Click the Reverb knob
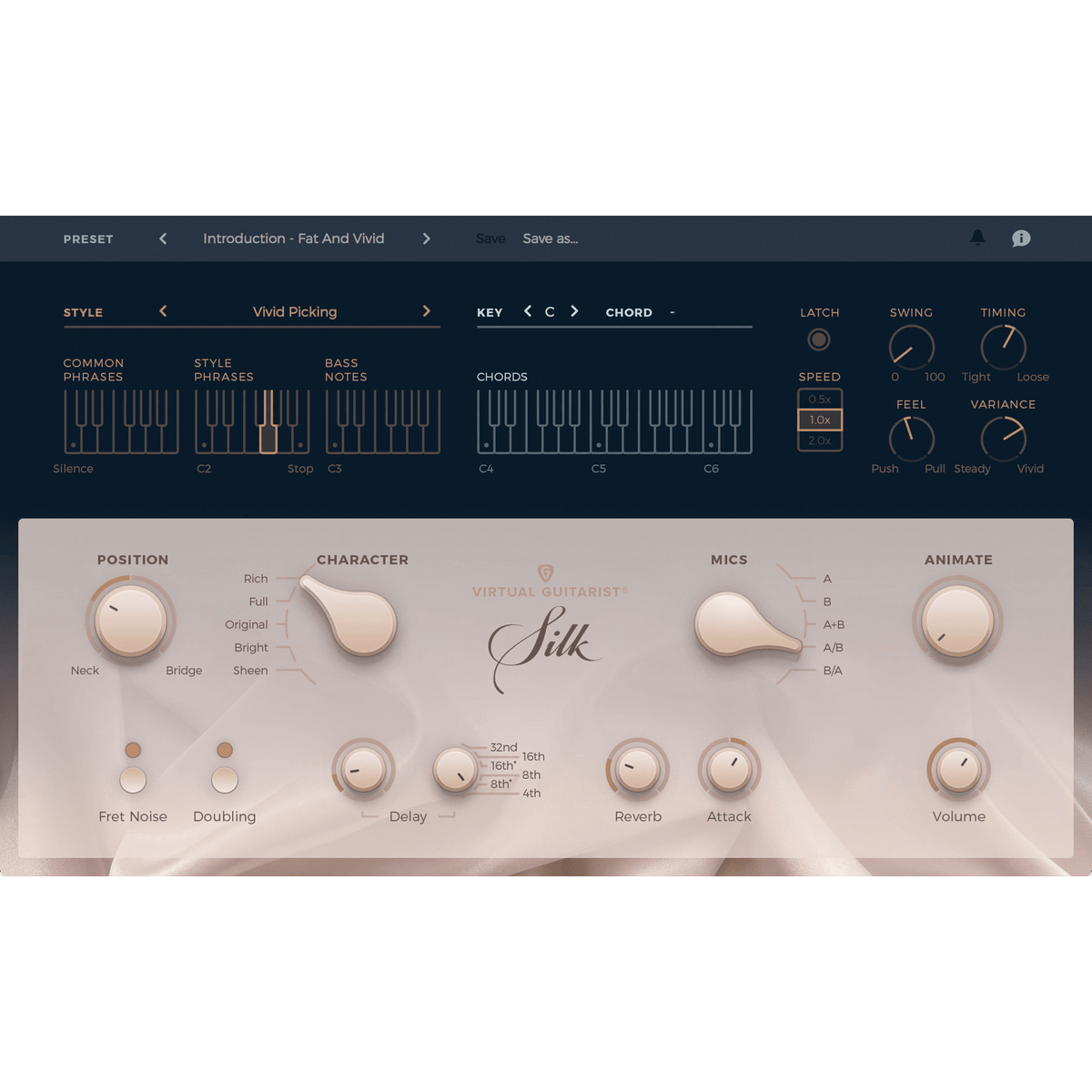This screenshot has height=1092, width=1092. tap(637, 770)
